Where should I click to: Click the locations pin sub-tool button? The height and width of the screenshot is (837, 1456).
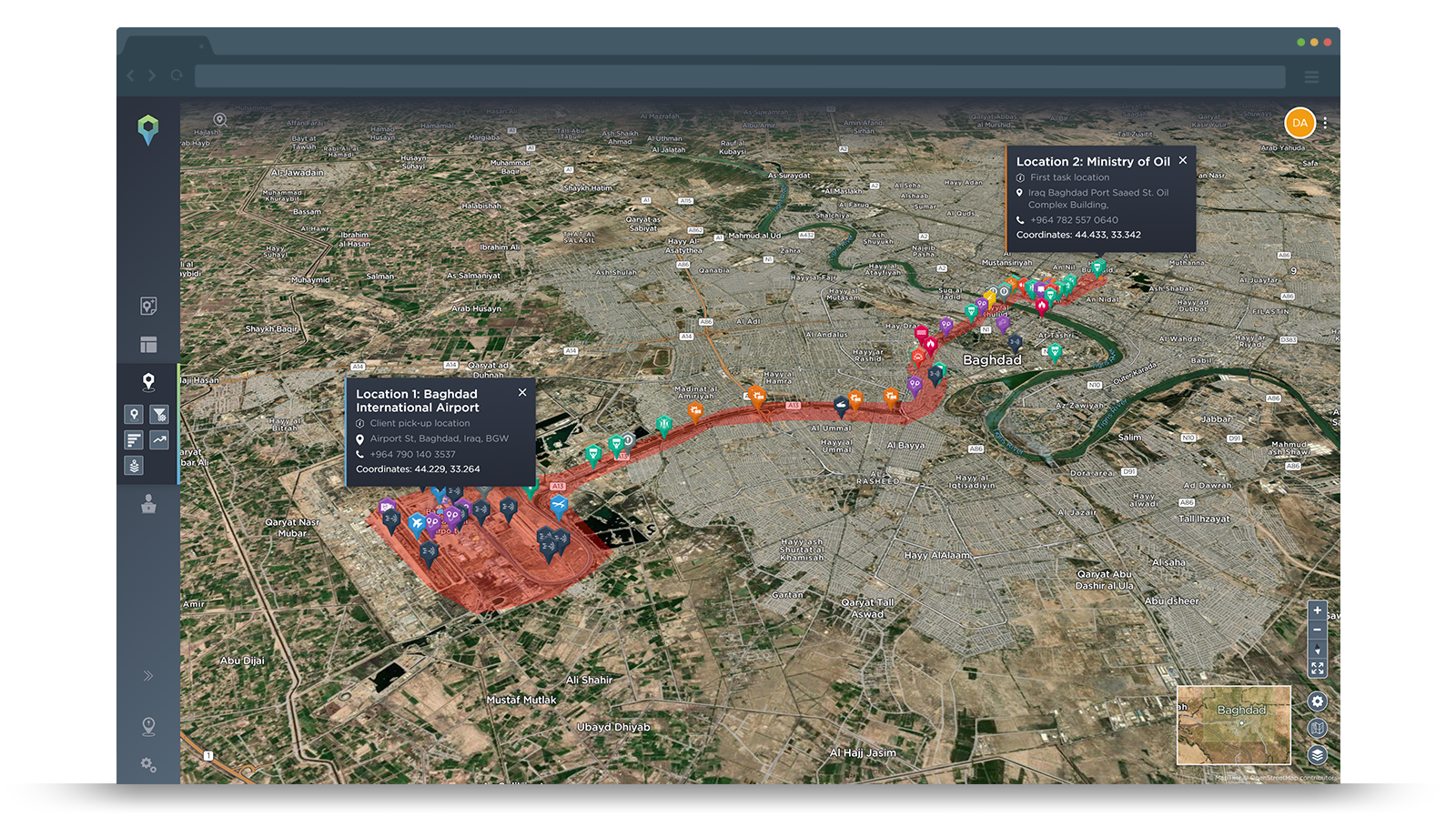[134, 415]
